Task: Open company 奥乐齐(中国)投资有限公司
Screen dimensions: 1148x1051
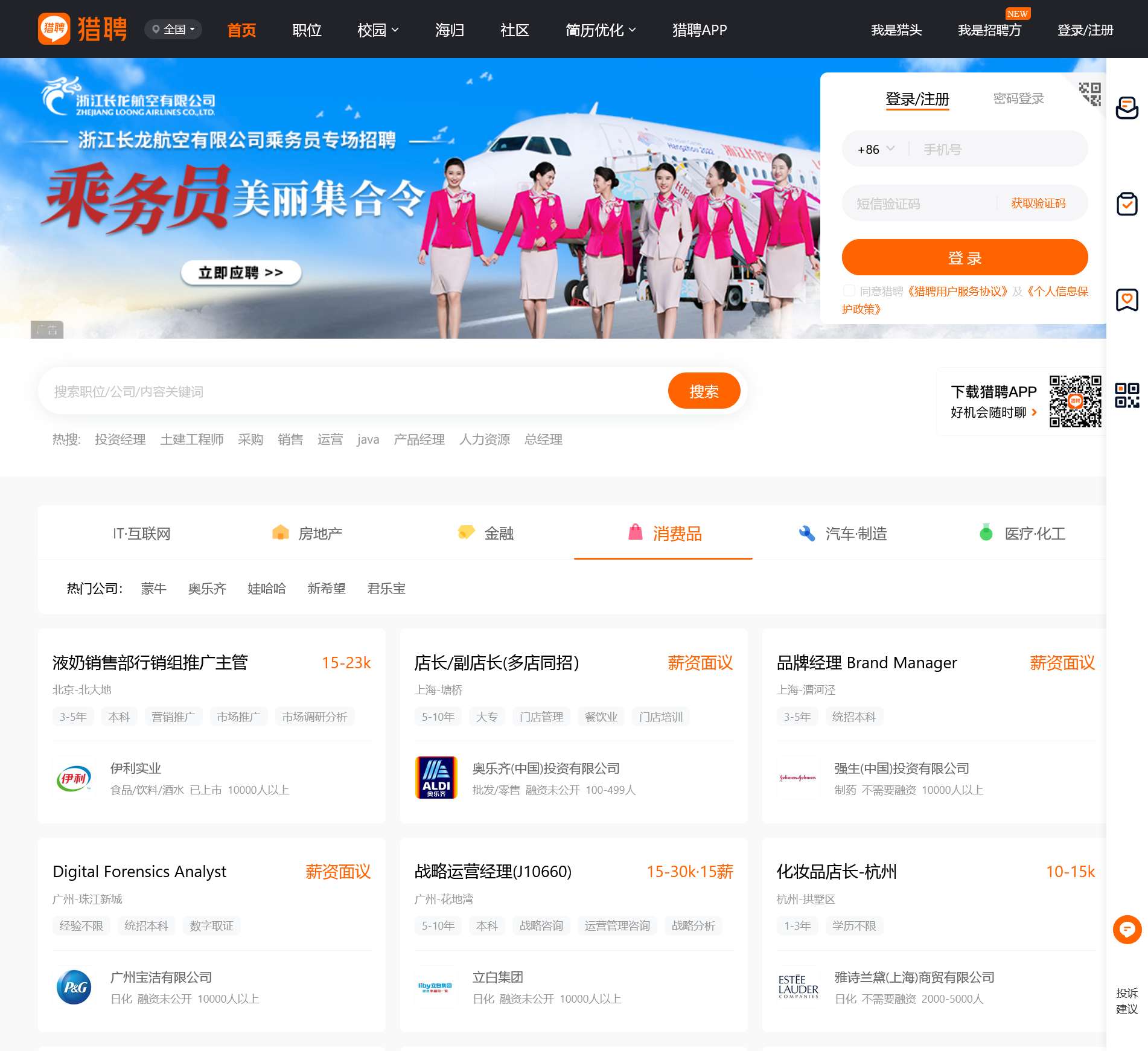Action: coord(546,768)
